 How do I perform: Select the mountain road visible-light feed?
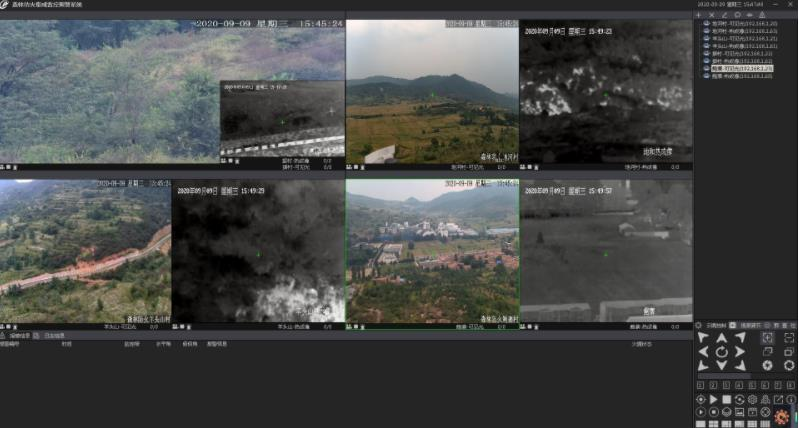pos(86,251)
